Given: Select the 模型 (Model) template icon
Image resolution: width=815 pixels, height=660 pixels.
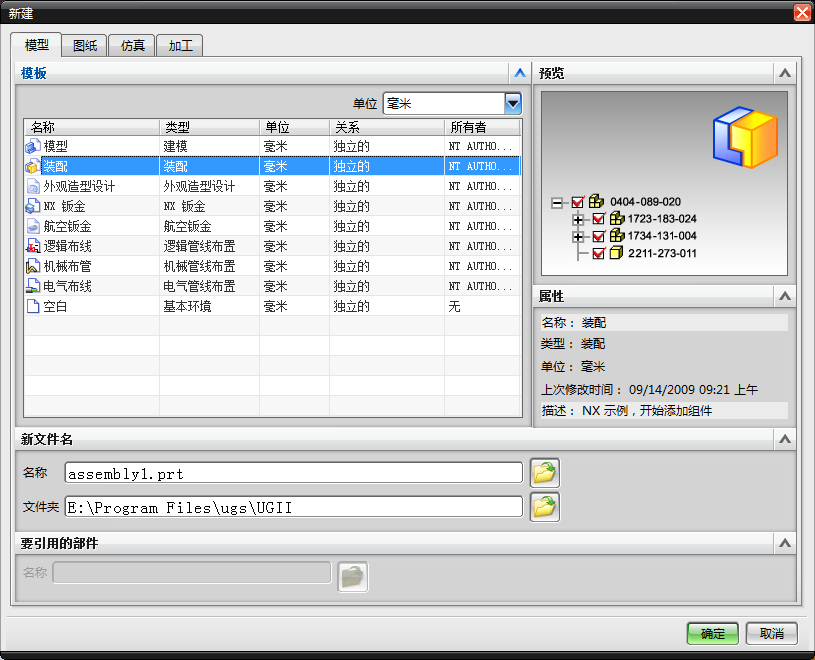Looking at the screenshot, I should click(x=32, y=147).
